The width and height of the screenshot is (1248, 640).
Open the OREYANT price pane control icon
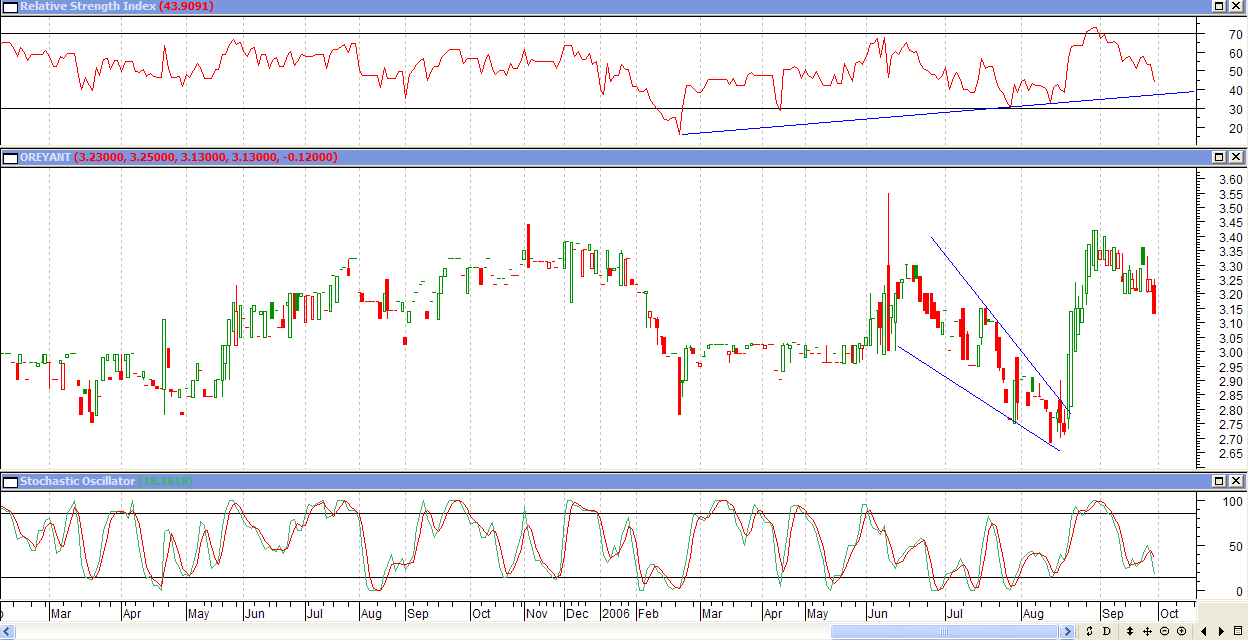pos(9,157)
